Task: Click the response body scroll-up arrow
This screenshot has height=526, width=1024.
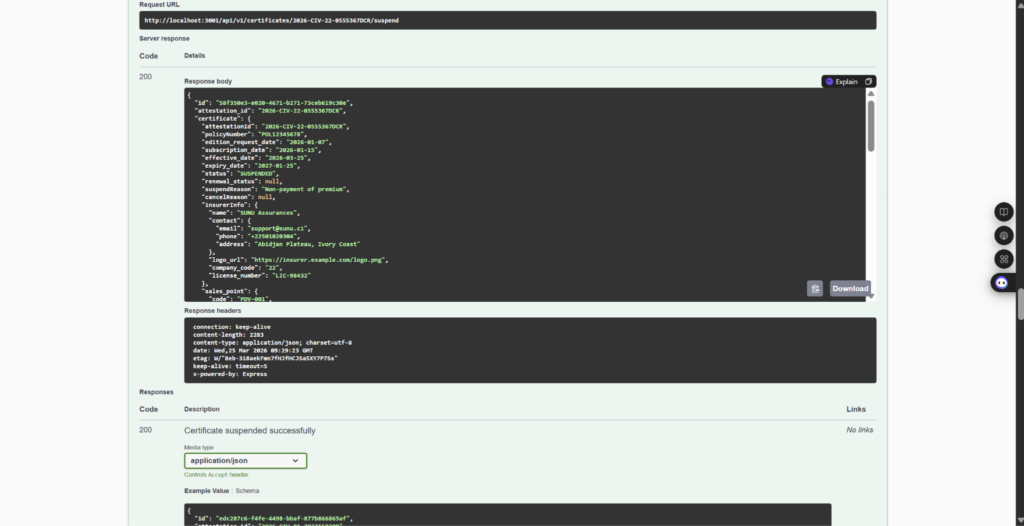Action: [x=871, y=94]
